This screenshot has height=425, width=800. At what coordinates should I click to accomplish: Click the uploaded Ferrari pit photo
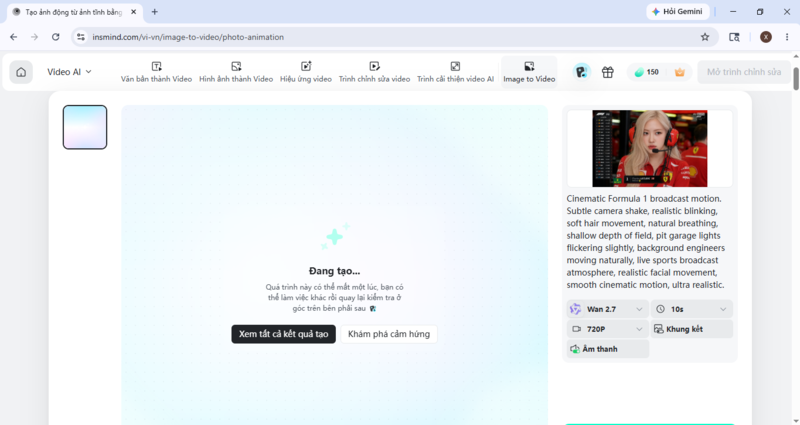pyautogui.click(x=649, y=148)
